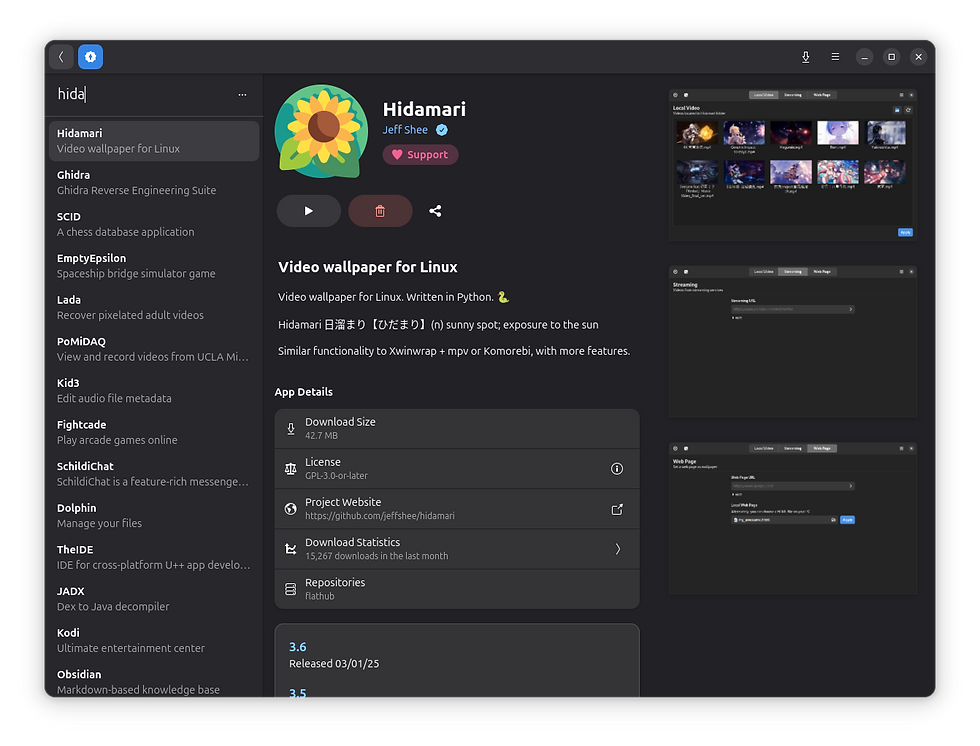Open the blue app home icon
This screenshot has height=746, width=980.
(x=91, y=57)
